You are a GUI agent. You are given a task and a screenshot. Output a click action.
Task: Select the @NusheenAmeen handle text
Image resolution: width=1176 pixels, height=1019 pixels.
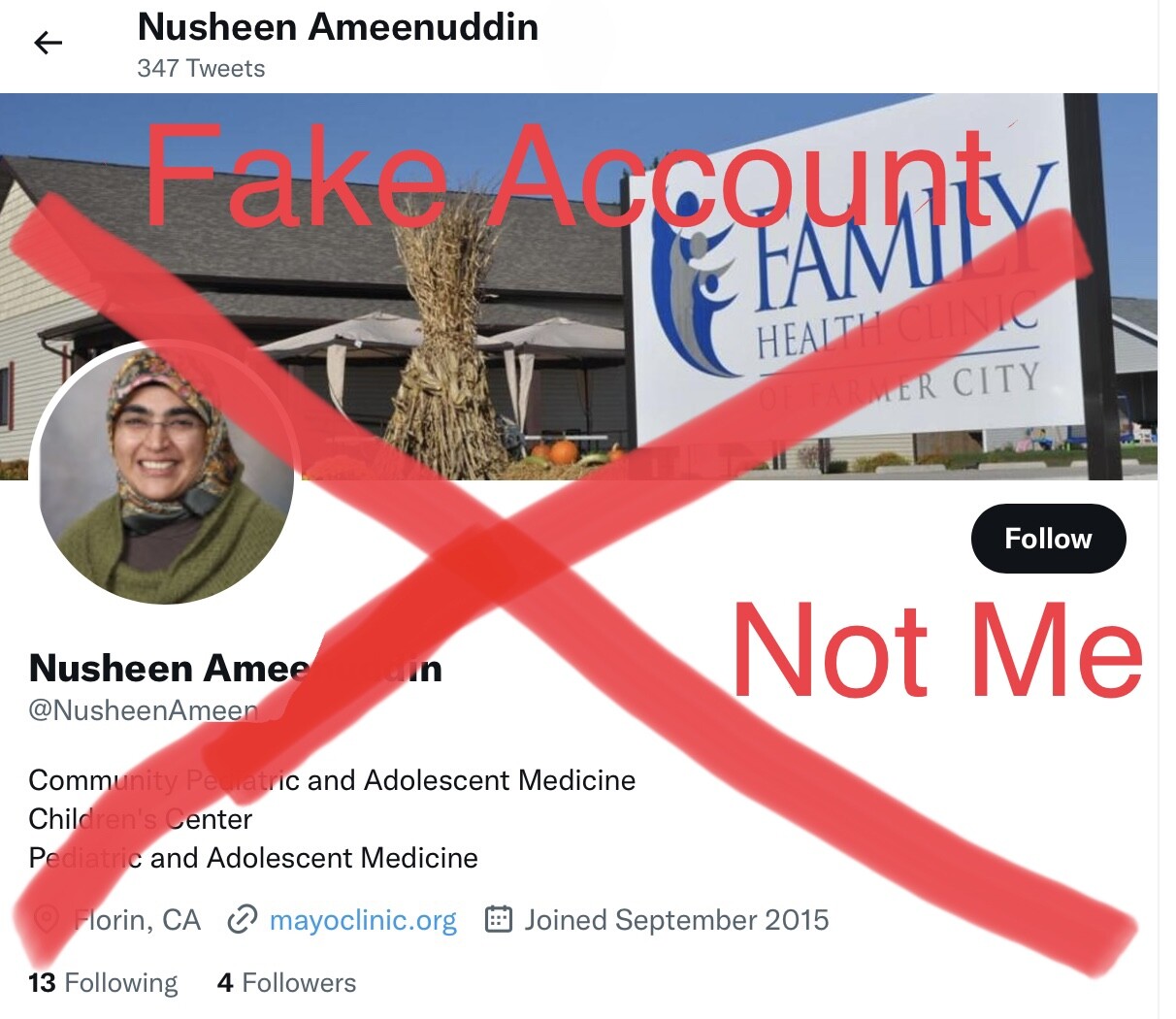coord(144,710)
